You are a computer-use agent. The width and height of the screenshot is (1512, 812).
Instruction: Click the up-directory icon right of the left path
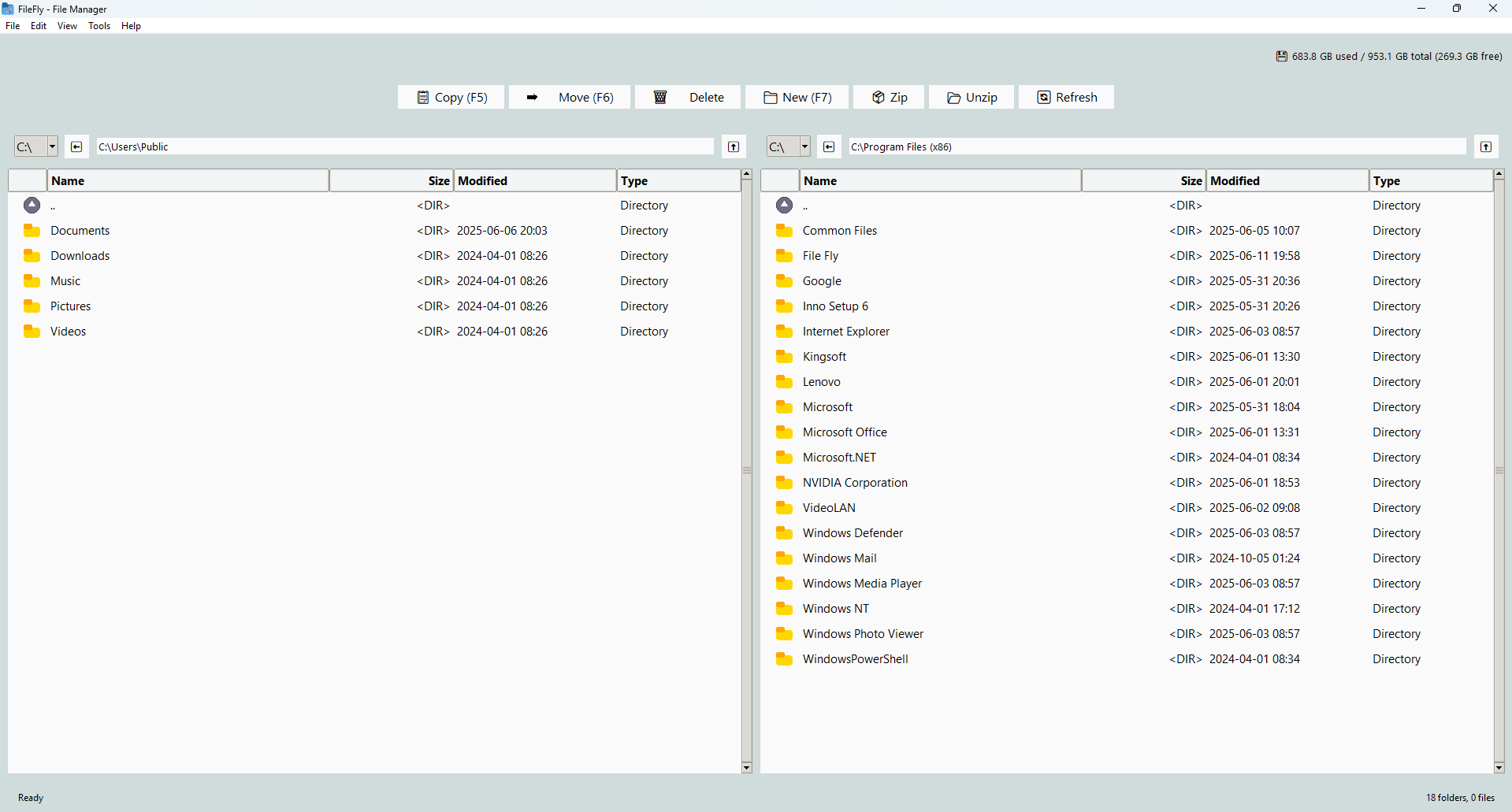734,146
